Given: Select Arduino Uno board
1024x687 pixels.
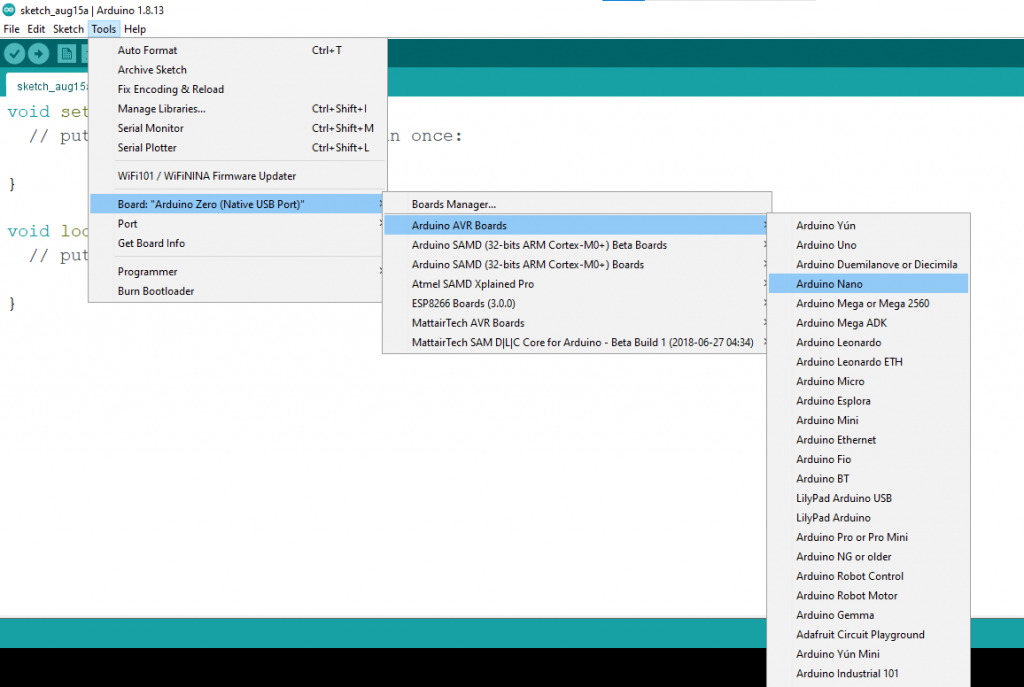Looking at the screenshot, I should [869, 245].
